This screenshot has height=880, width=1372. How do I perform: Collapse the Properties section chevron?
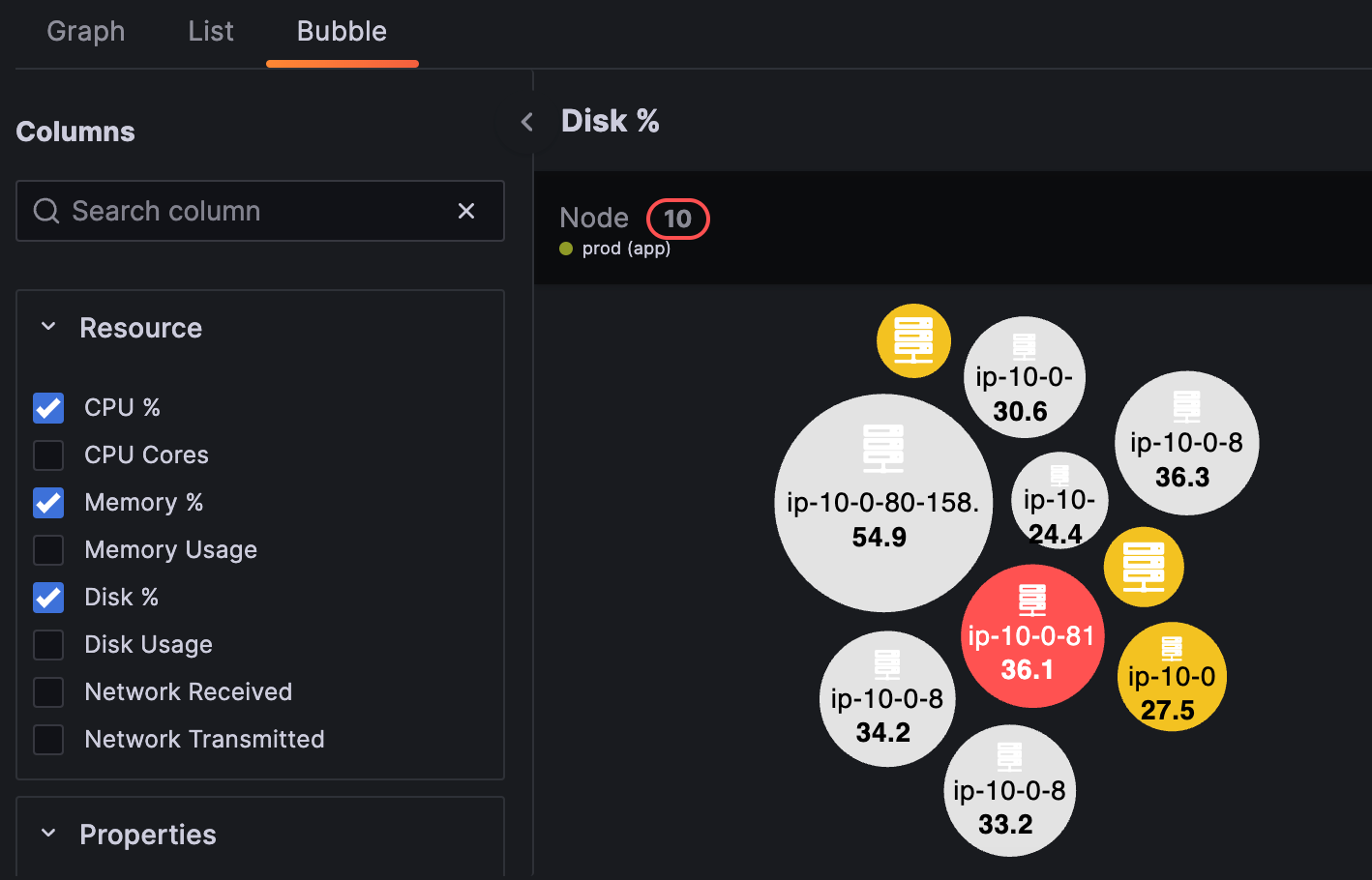coord(48,835)
